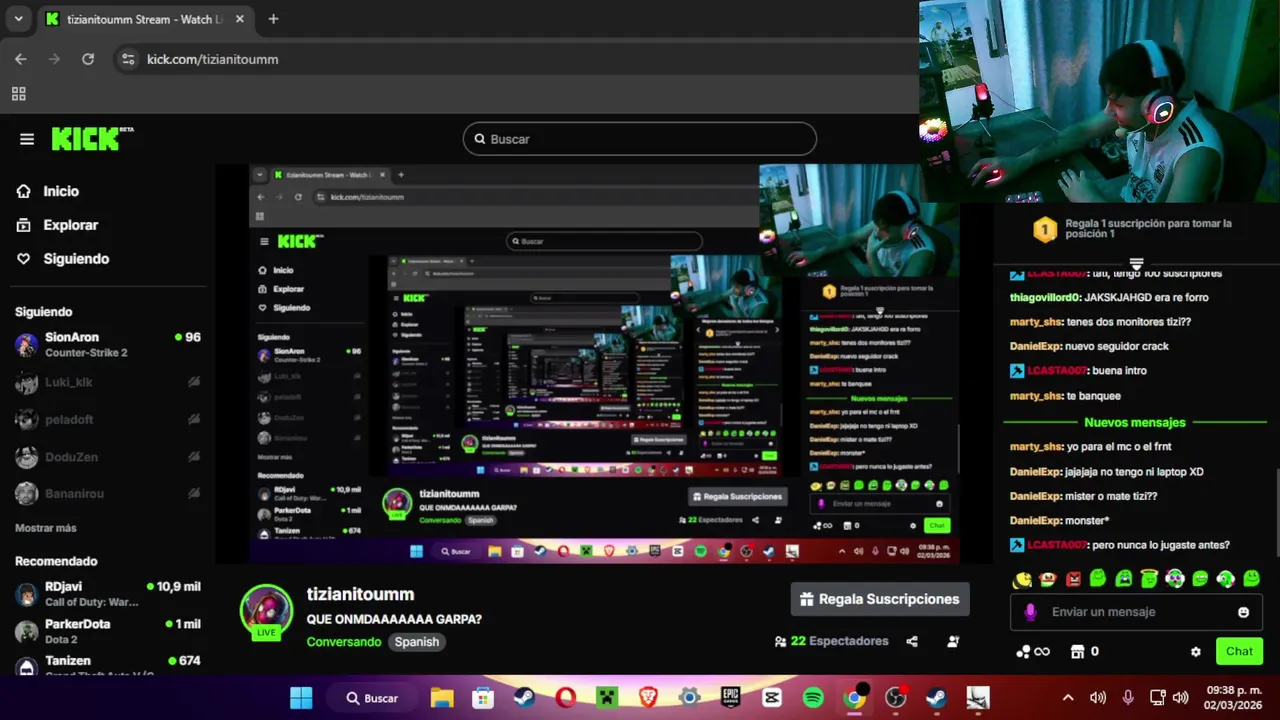Image resolution: width=1280 pixels, height=720 pixels.
Task: Open the emoji picker in message box
Action: tap(1244, 612)
